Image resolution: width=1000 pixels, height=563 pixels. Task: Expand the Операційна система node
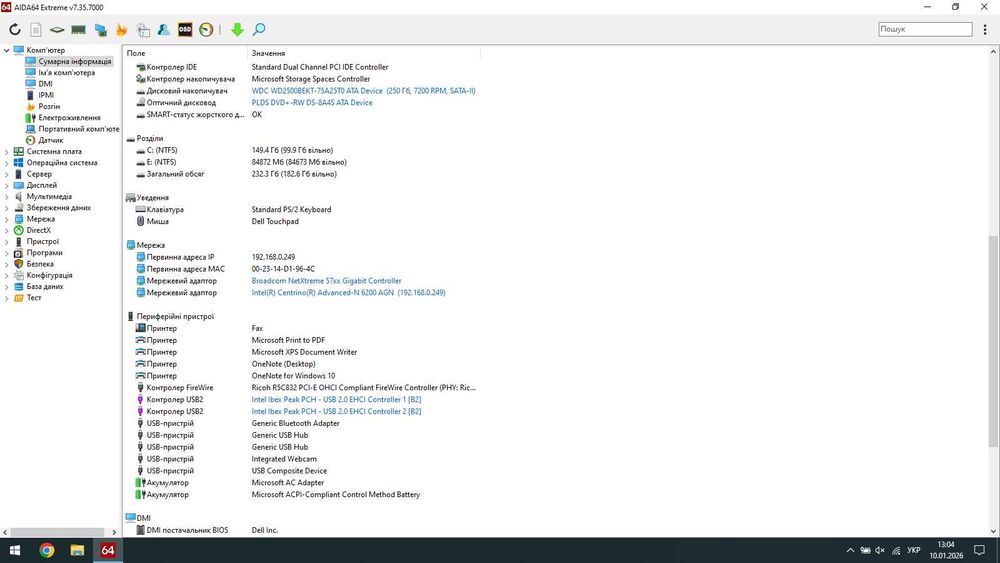pyautogui.click(x=6, y=163)
